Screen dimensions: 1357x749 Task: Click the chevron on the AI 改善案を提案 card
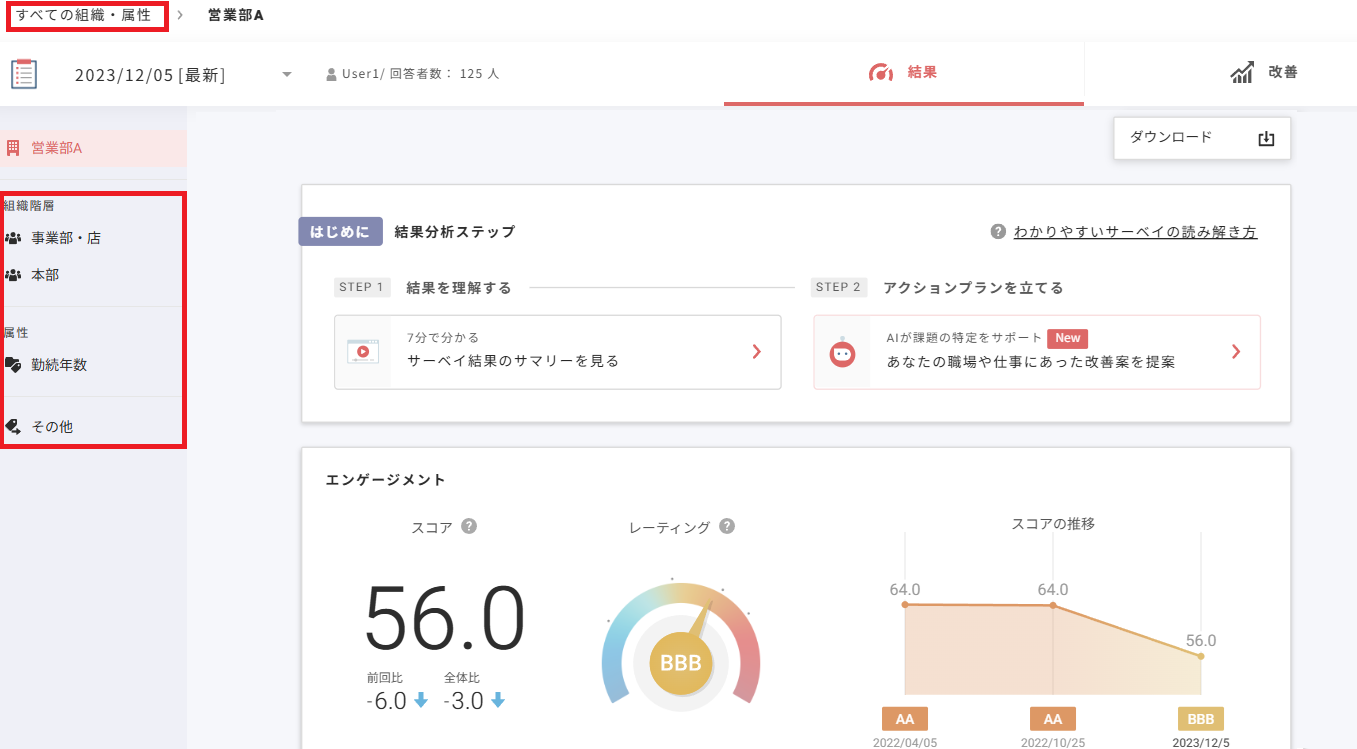tap(1236, 352)
